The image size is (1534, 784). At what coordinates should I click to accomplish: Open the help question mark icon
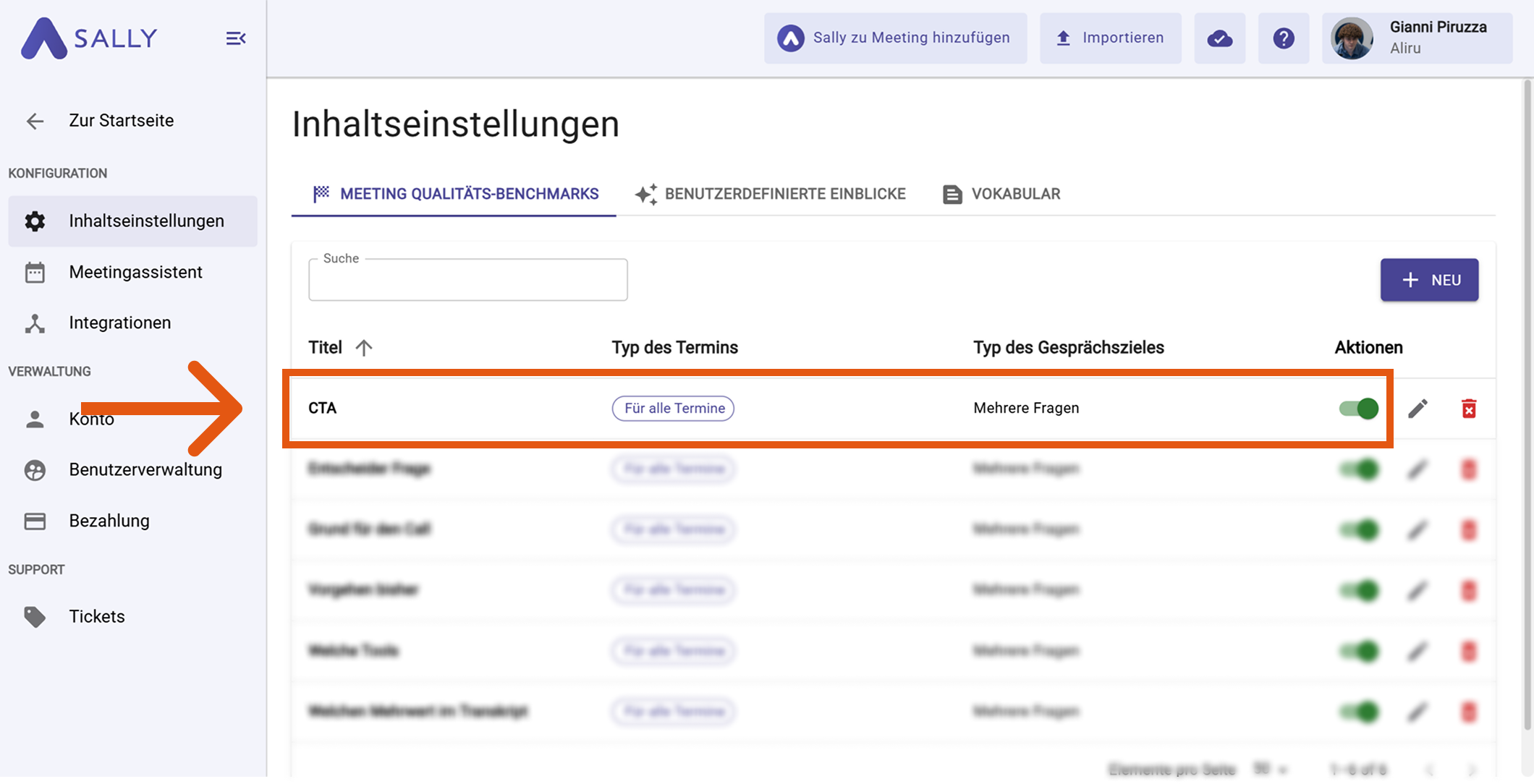[x=1283, y=38]
